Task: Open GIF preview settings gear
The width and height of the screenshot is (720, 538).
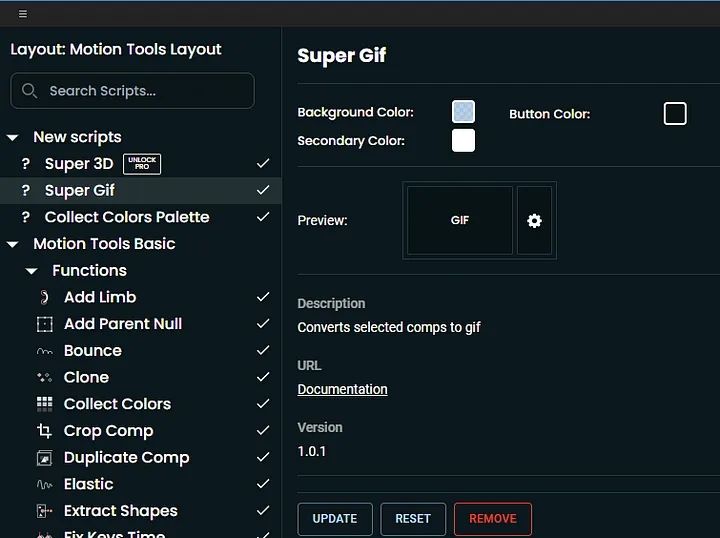Action: click(x=534, y=220)
